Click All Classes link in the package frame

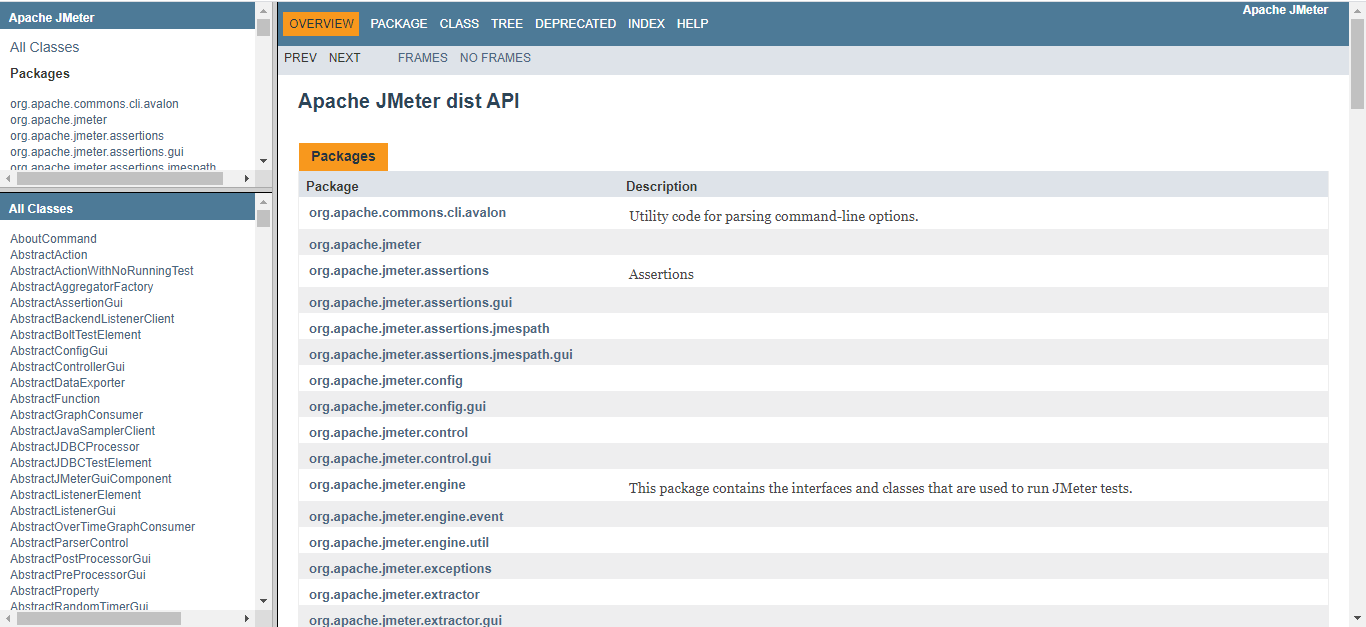pos(44,47)
